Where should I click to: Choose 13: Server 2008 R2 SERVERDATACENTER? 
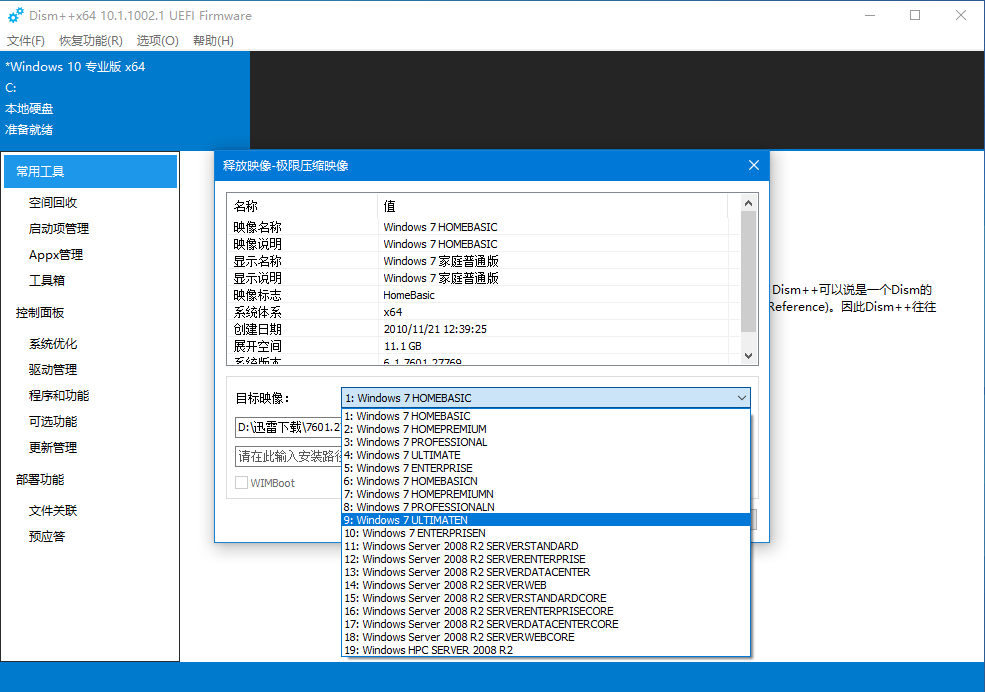546,572
